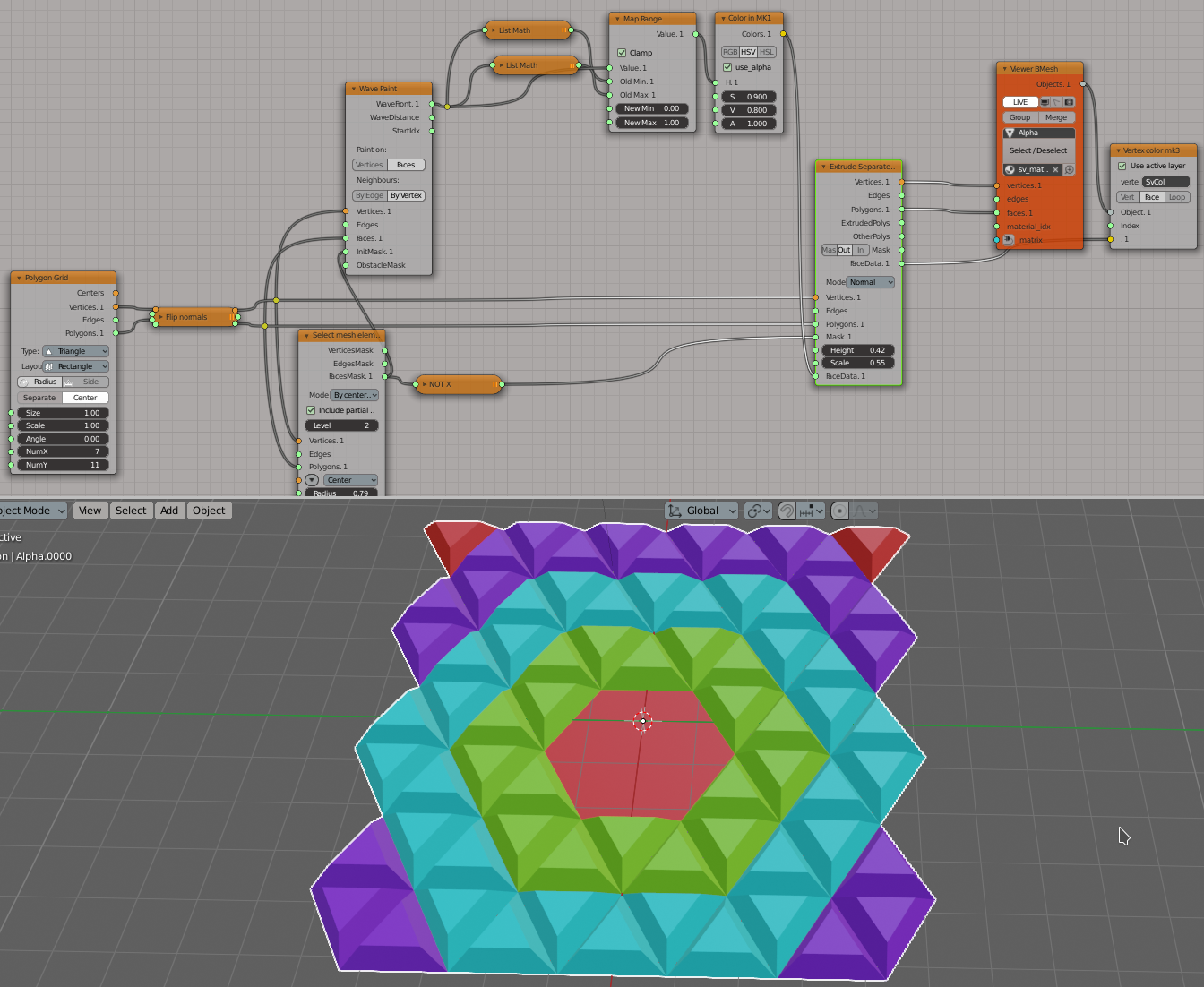The width and height of the screenshot is (1204, 987).
Task: Click mute bars on upper List Math node
Action: coord(564,30)
